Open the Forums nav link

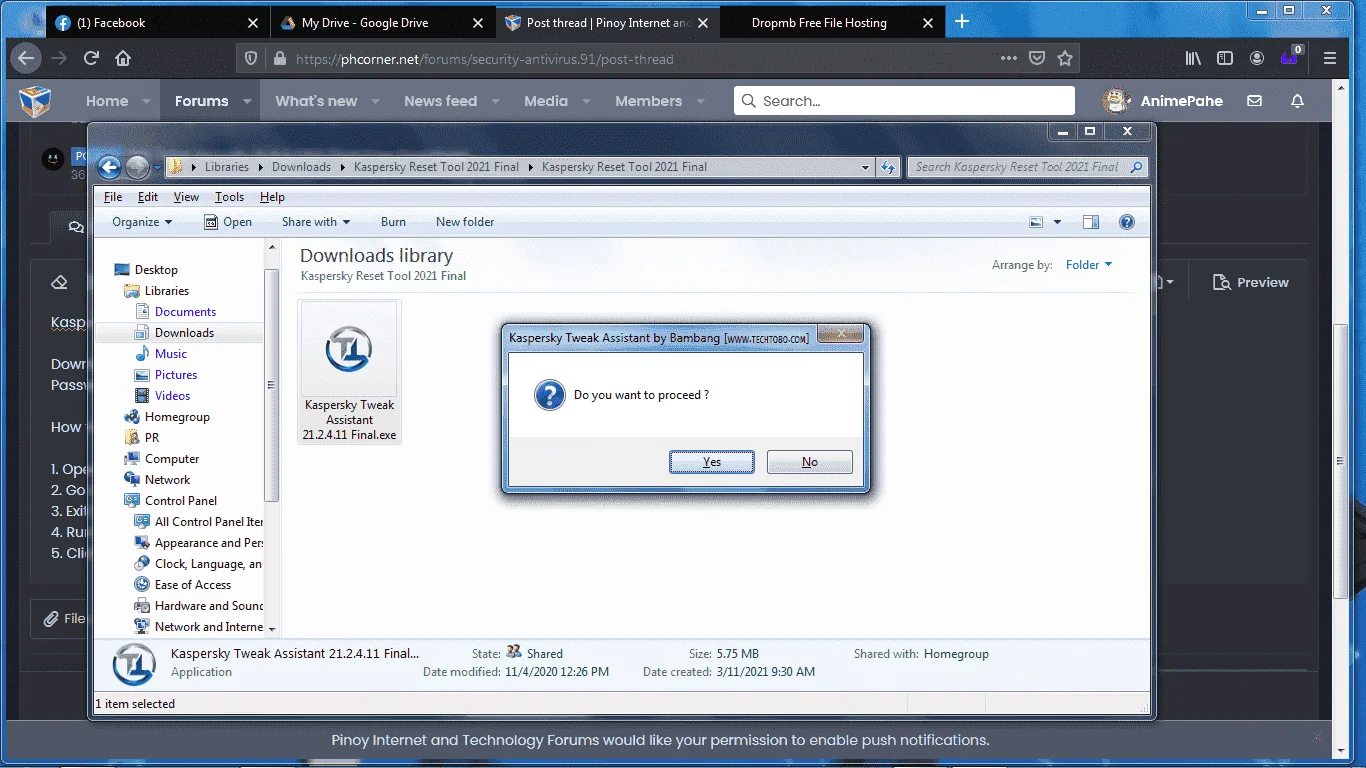[202, 101]
